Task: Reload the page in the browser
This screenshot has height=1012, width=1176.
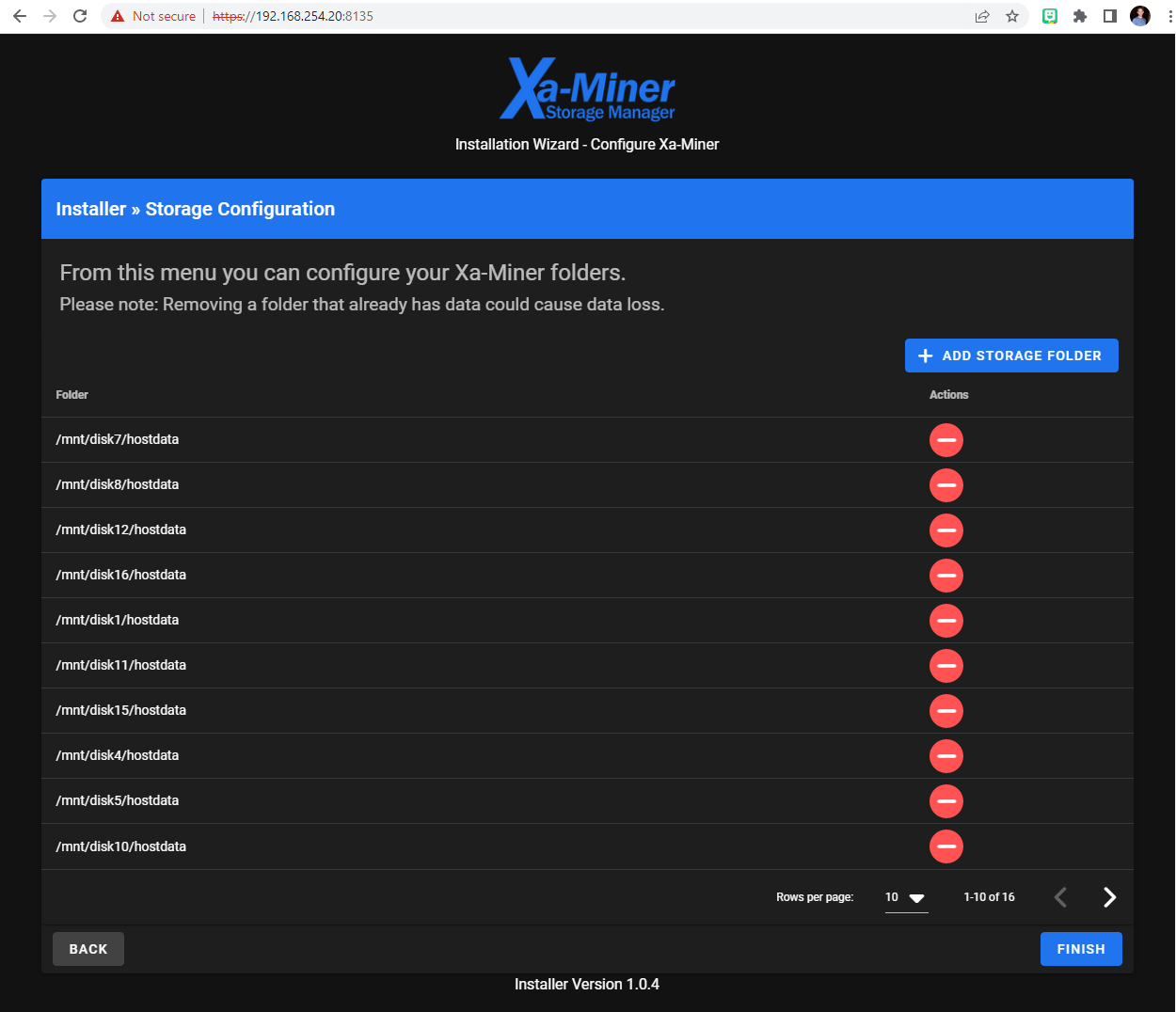Action: tap(80, 16)
